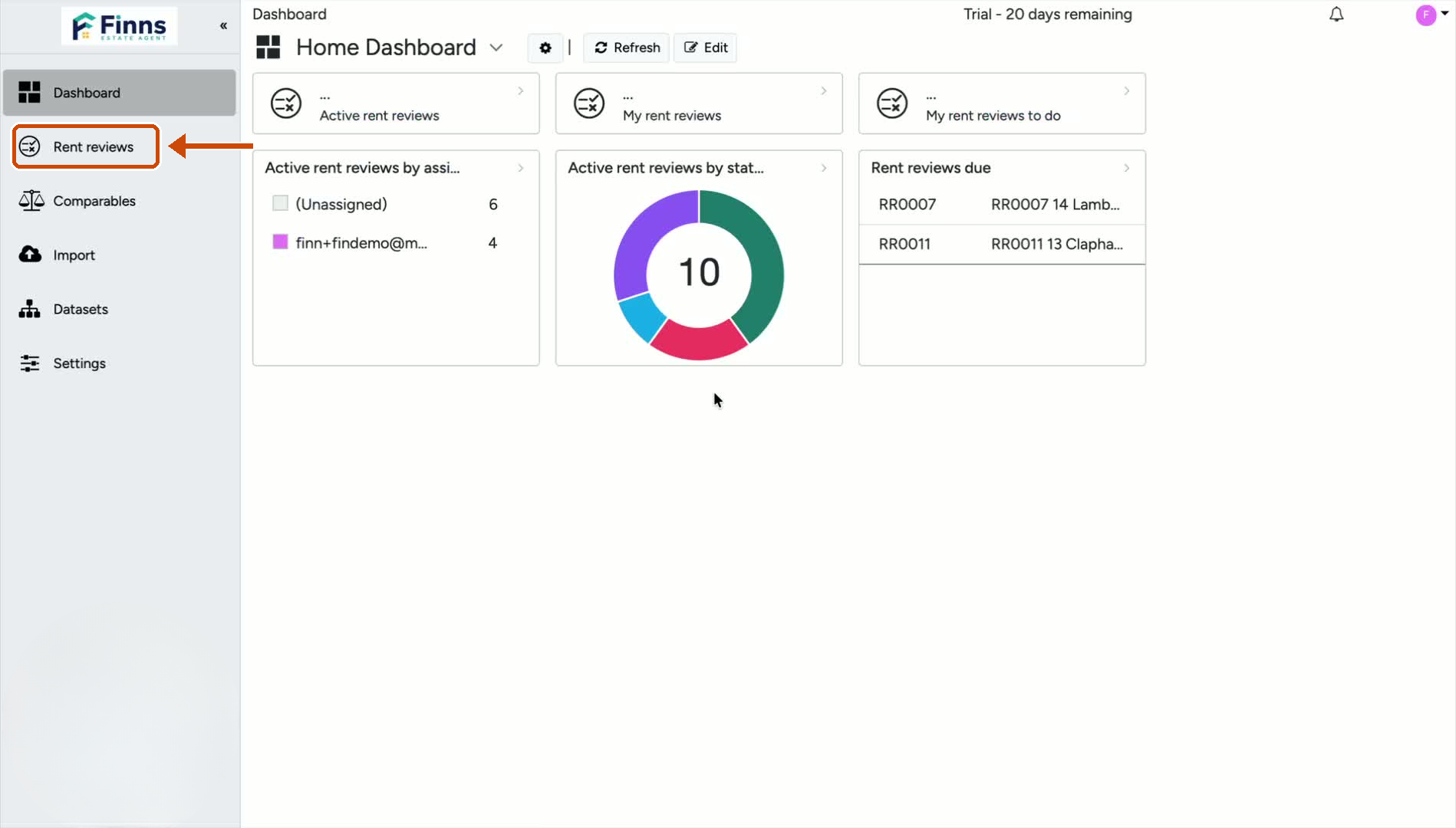The image size is (1456, 828).
Task: Toggle the finn+findemo legend pink box
Action: 280,242
